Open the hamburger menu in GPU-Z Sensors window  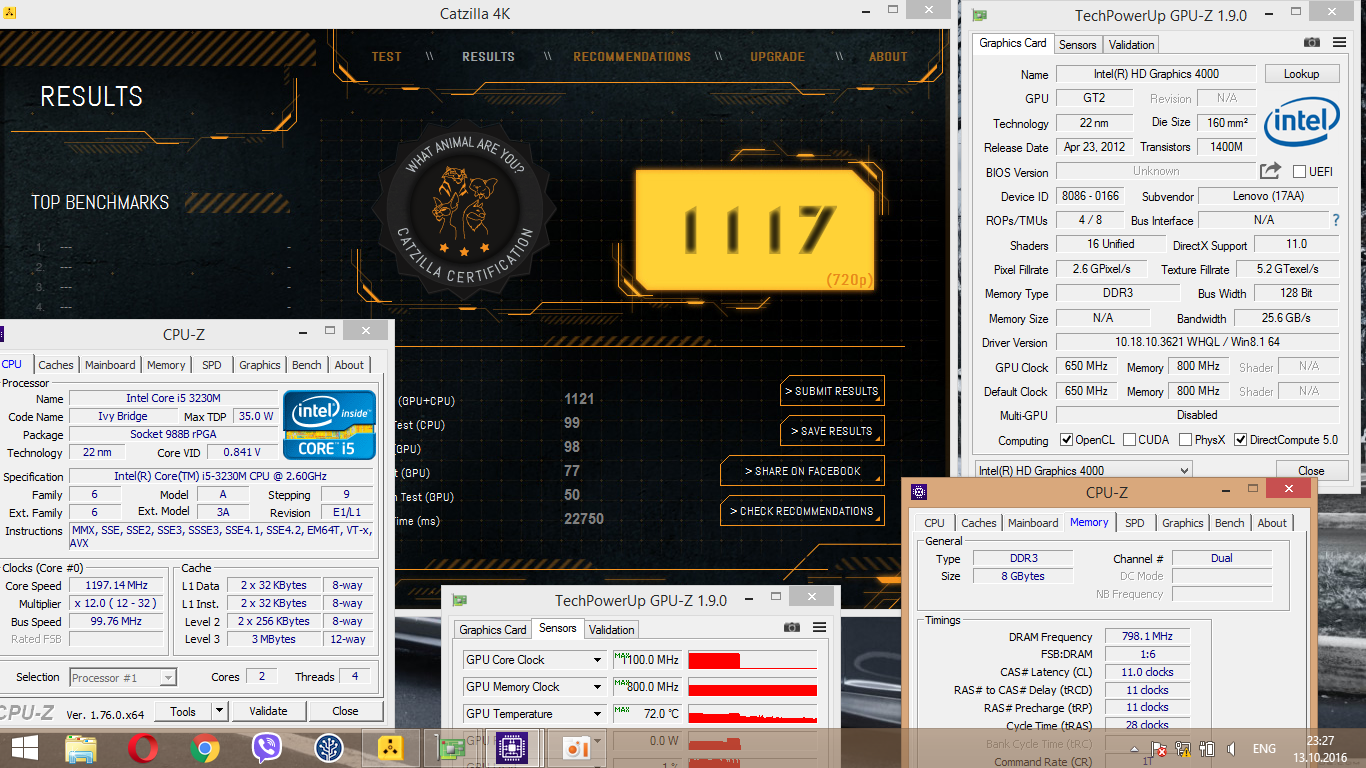819,627
